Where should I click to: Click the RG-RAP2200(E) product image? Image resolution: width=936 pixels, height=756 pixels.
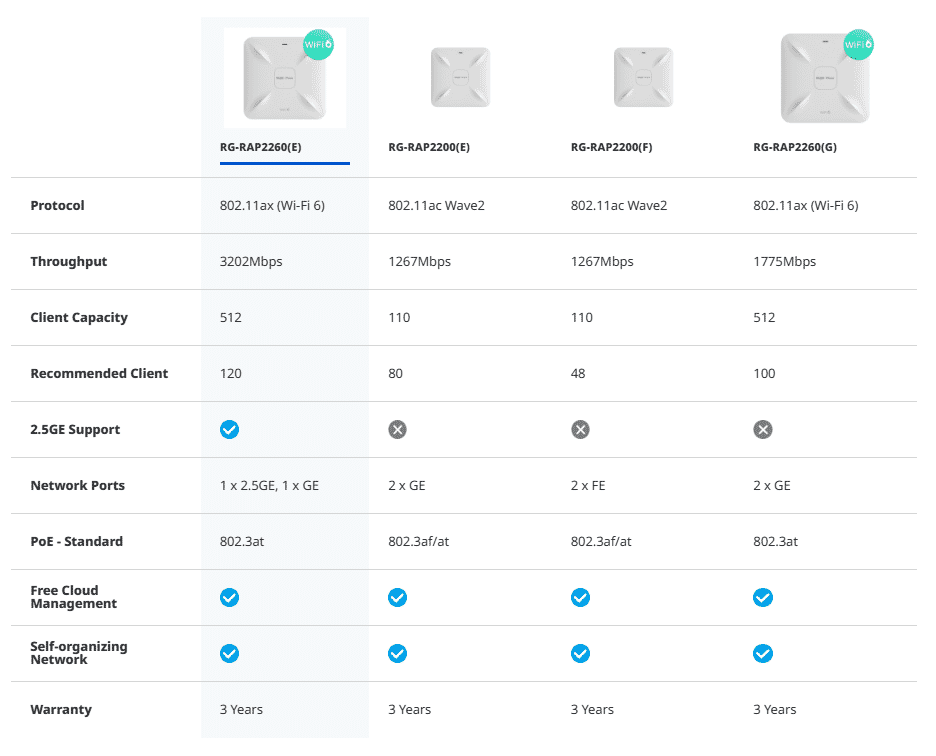460,78
